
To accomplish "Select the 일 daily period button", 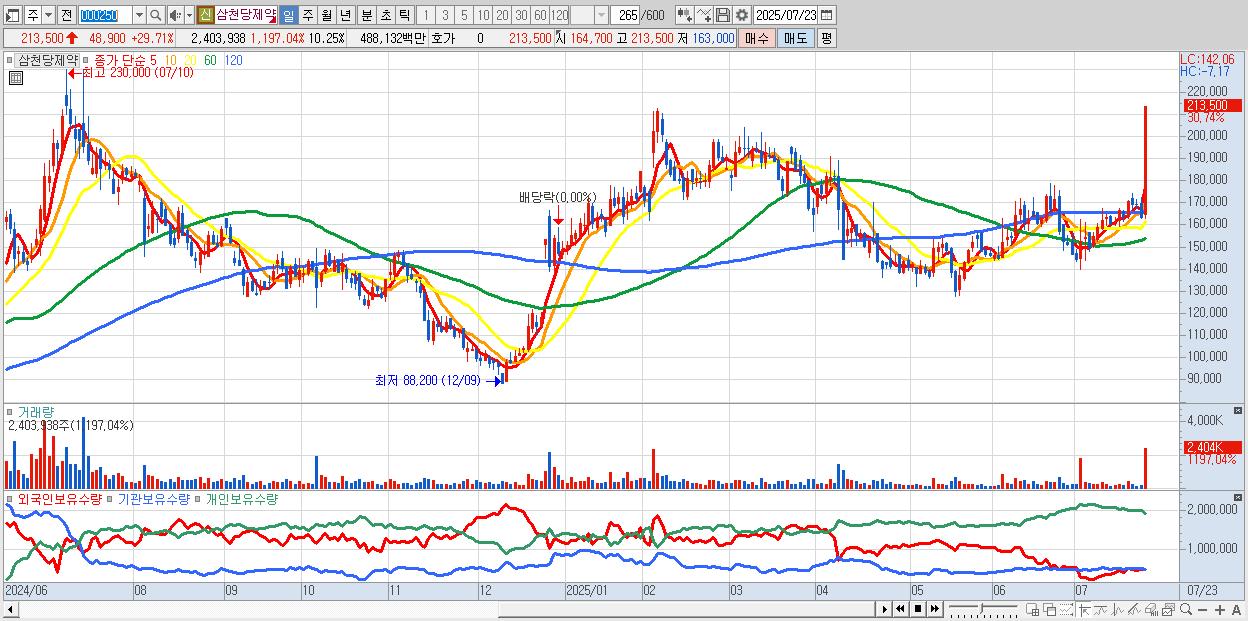I will (x=288, y=15).
